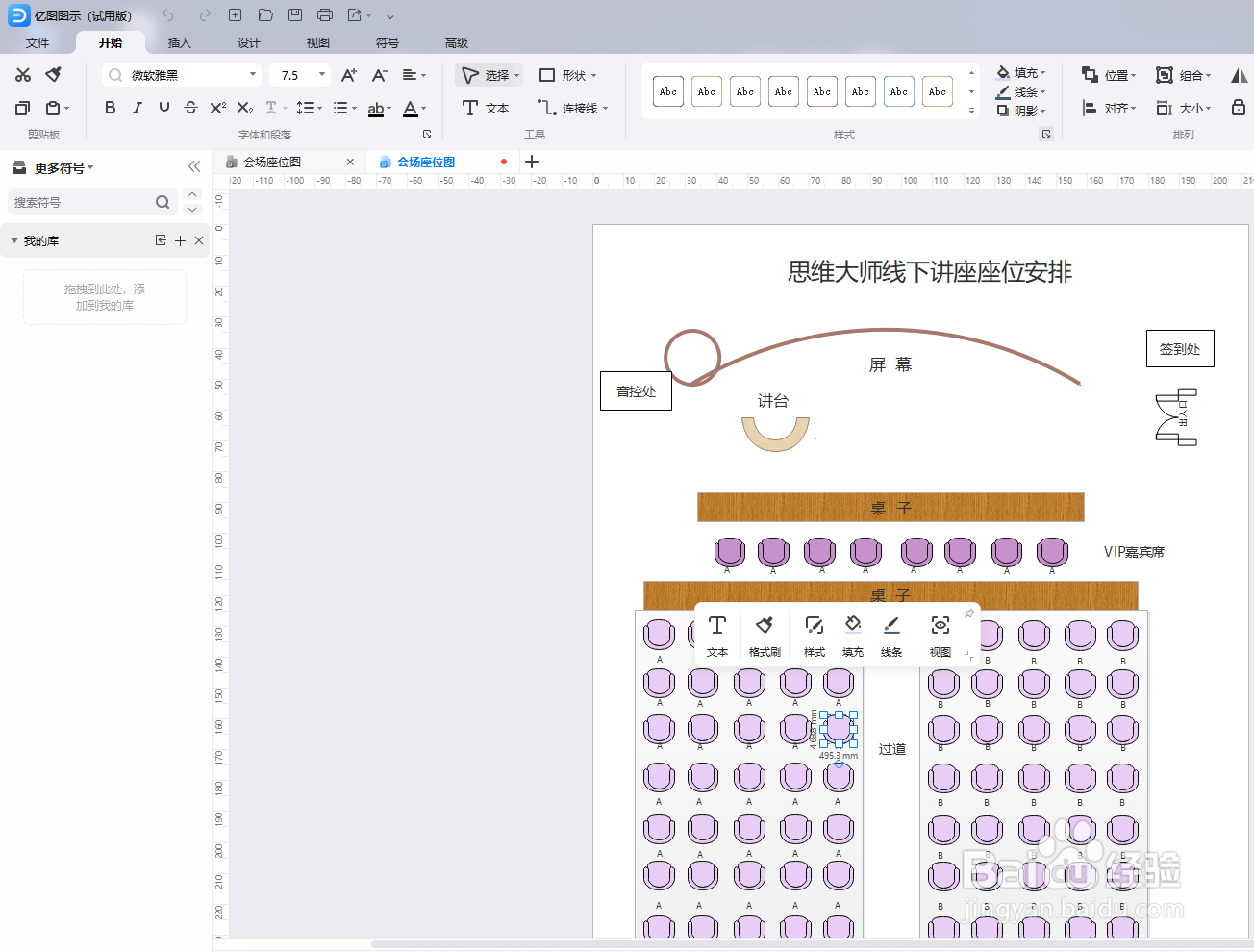Image resolution: width=1254 pixels, height=952 pixels.
Task: Open 填充 fill options in ribbon
Action: pos(1020,72)
